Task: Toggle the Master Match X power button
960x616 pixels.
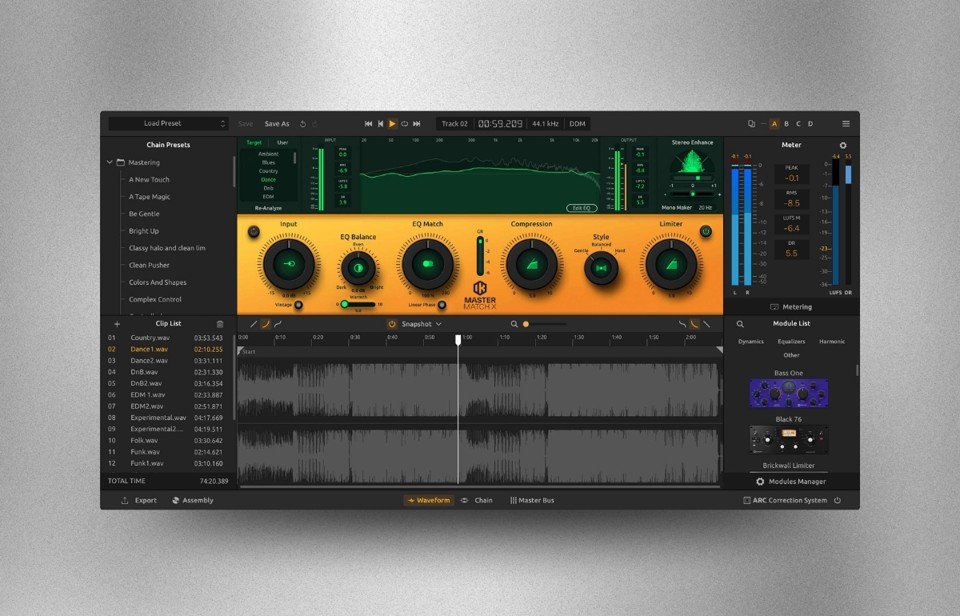Action: pyautogui.click(x=705, y=231)
